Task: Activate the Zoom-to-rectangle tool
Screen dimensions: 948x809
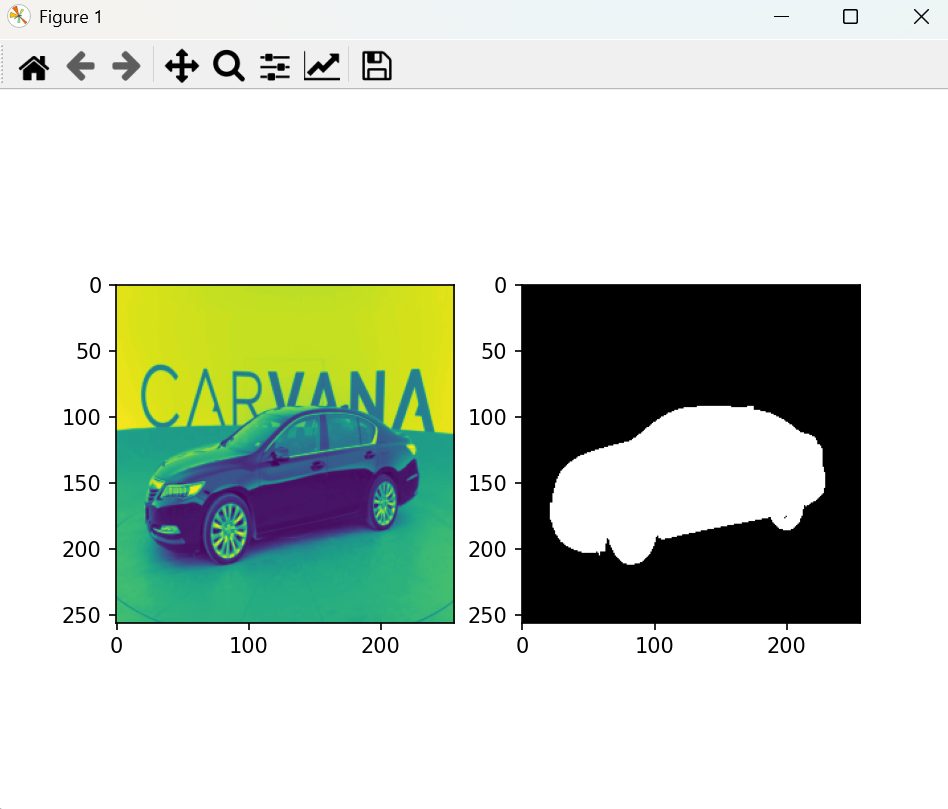Action: (228, 66)
